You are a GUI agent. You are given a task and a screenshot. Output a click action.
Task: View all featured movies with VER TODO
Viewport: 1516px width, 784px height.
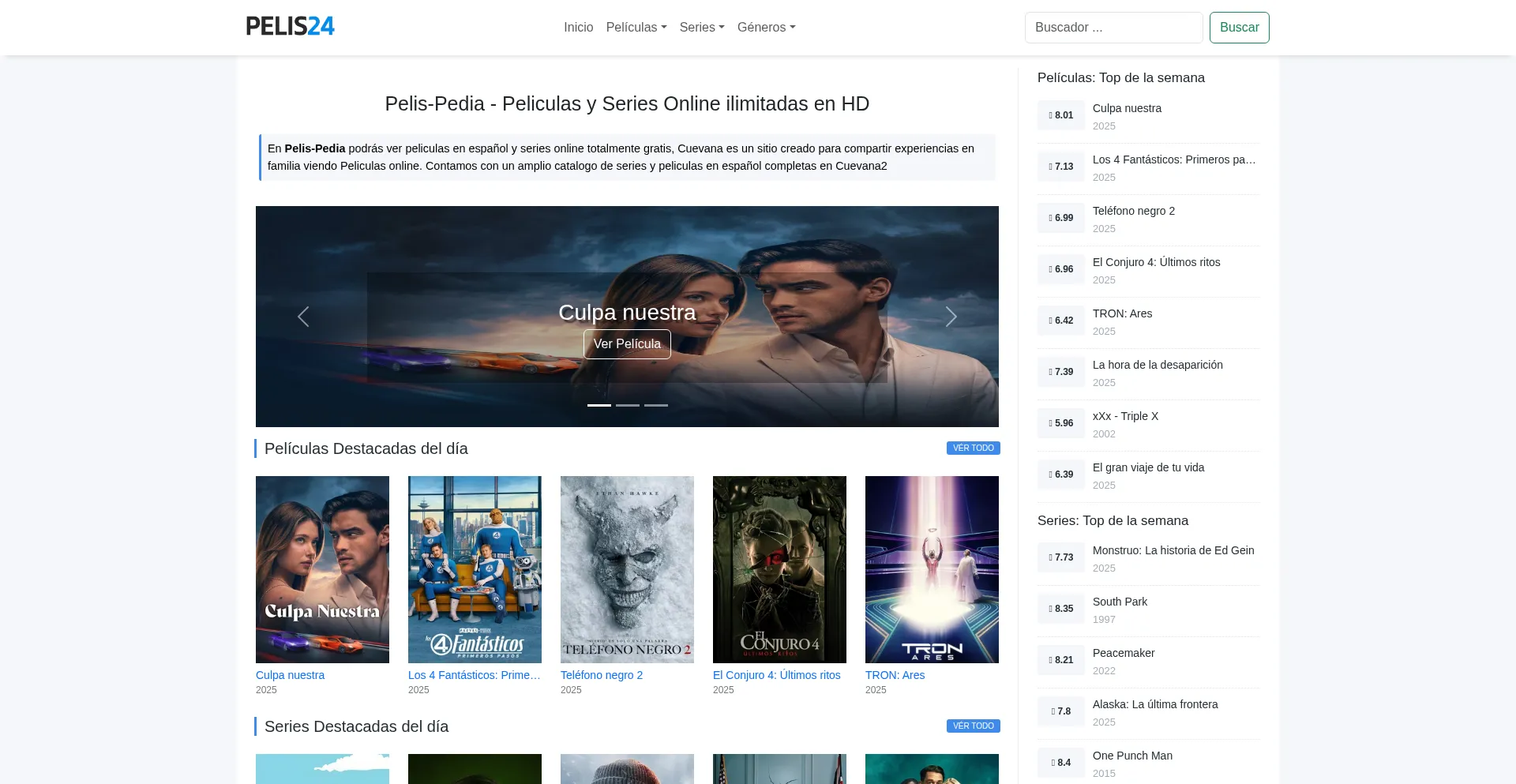pyautogui.click(x=973, y=448)
